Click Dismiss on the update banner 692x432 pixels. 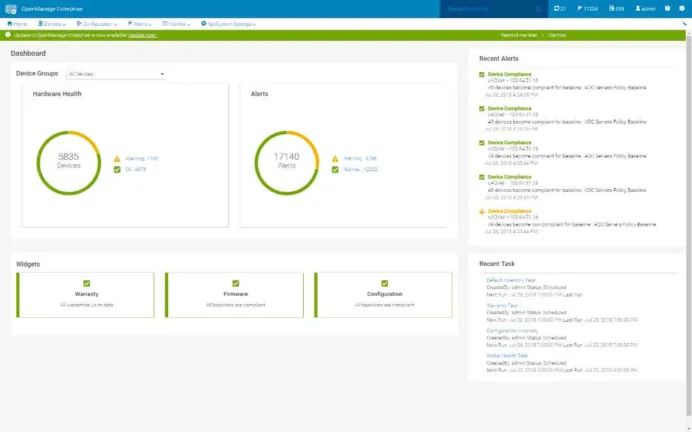557,35
